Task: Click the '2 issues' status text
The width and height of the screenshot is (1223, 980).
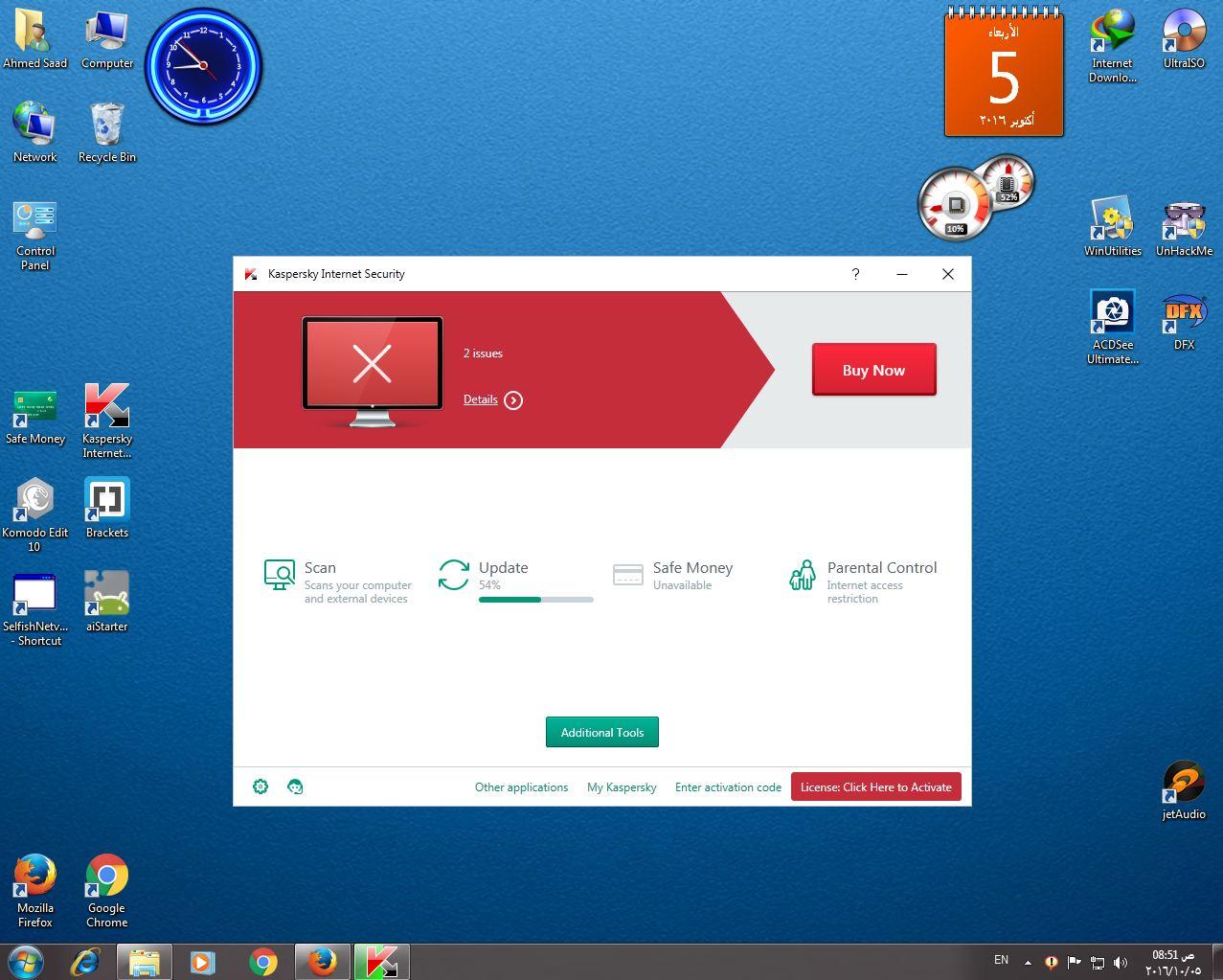Action: coord(483,353)
